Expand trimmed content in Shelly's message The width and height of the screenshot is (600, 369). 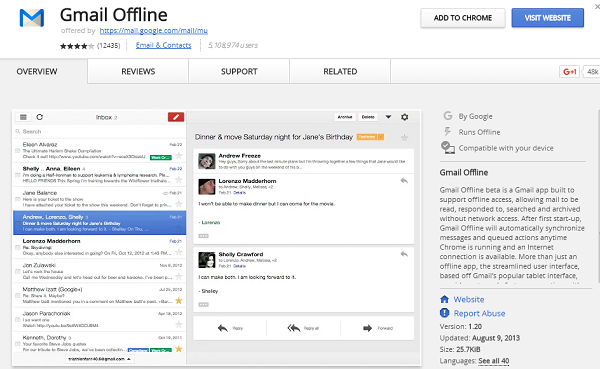(x=204, y=304)
